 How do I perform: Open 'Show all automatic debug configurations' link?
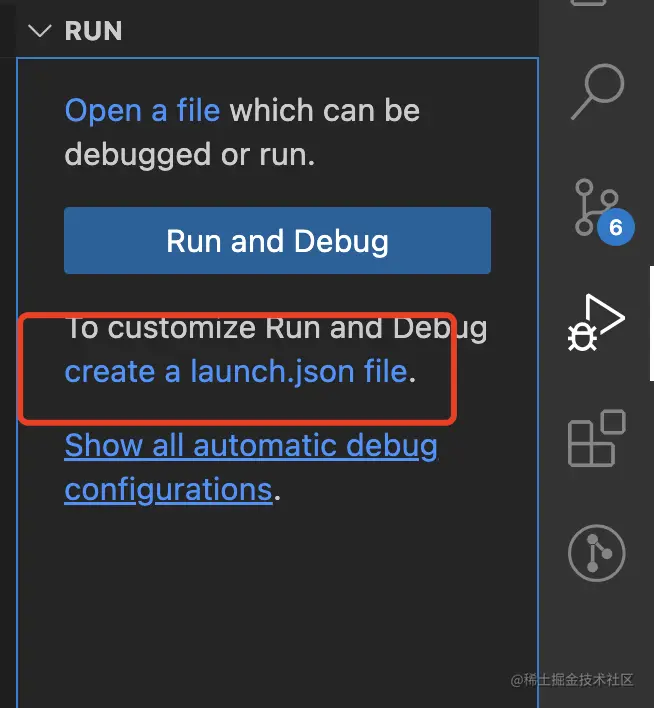coord(251,468)
